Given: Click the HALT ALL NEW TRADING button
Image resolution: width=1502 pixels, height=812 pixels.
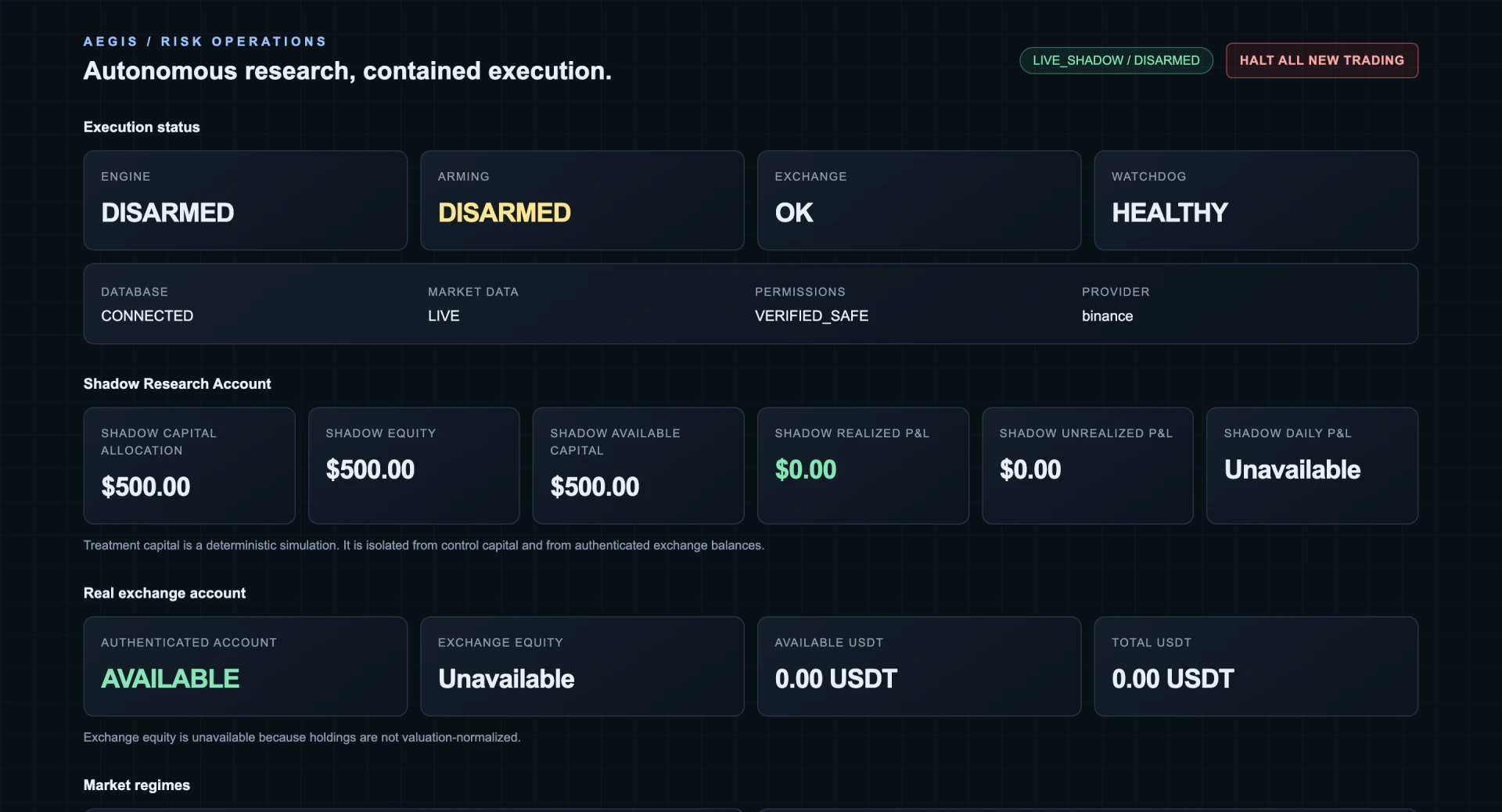Looking at the screenshot, I should click(1321, 60).
